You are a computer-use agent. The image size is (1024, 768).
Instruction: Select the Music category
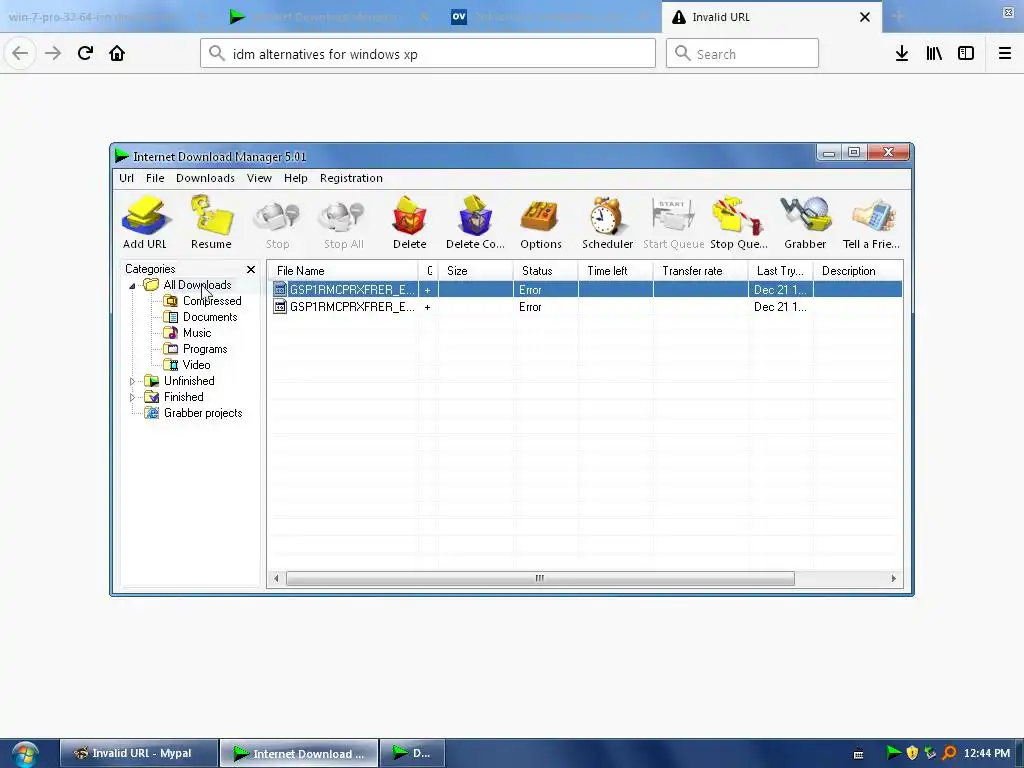(x=197, y=333)
